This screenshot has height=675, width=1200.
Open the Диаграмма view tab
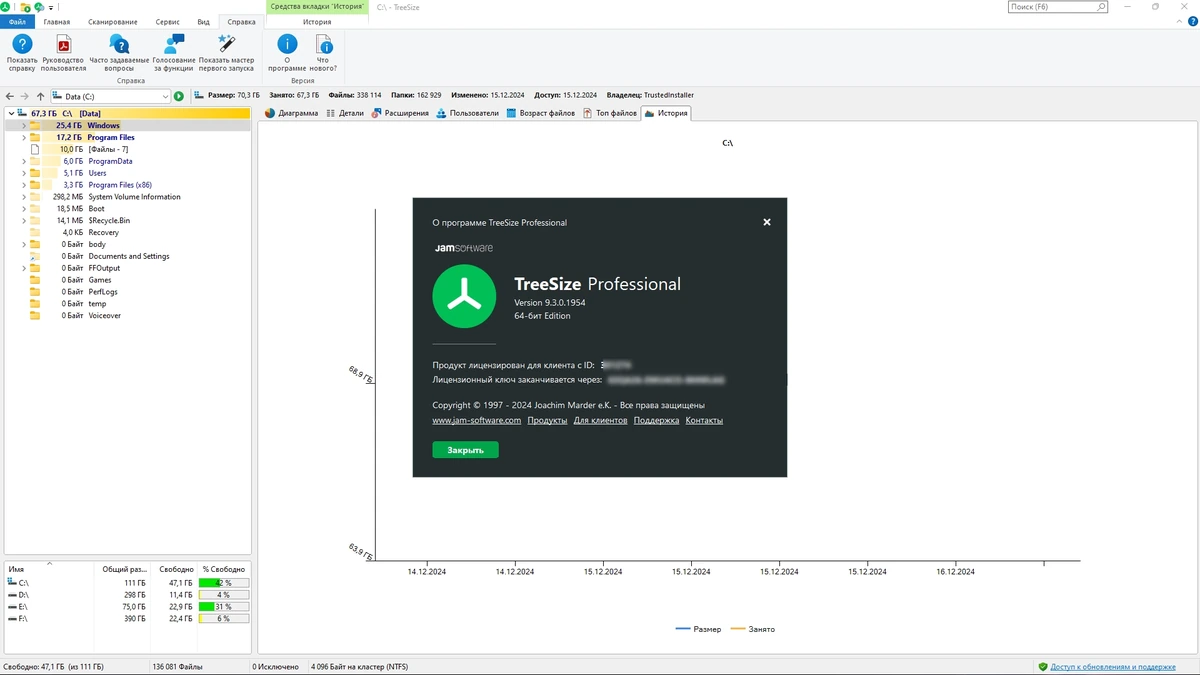[291, 113]
